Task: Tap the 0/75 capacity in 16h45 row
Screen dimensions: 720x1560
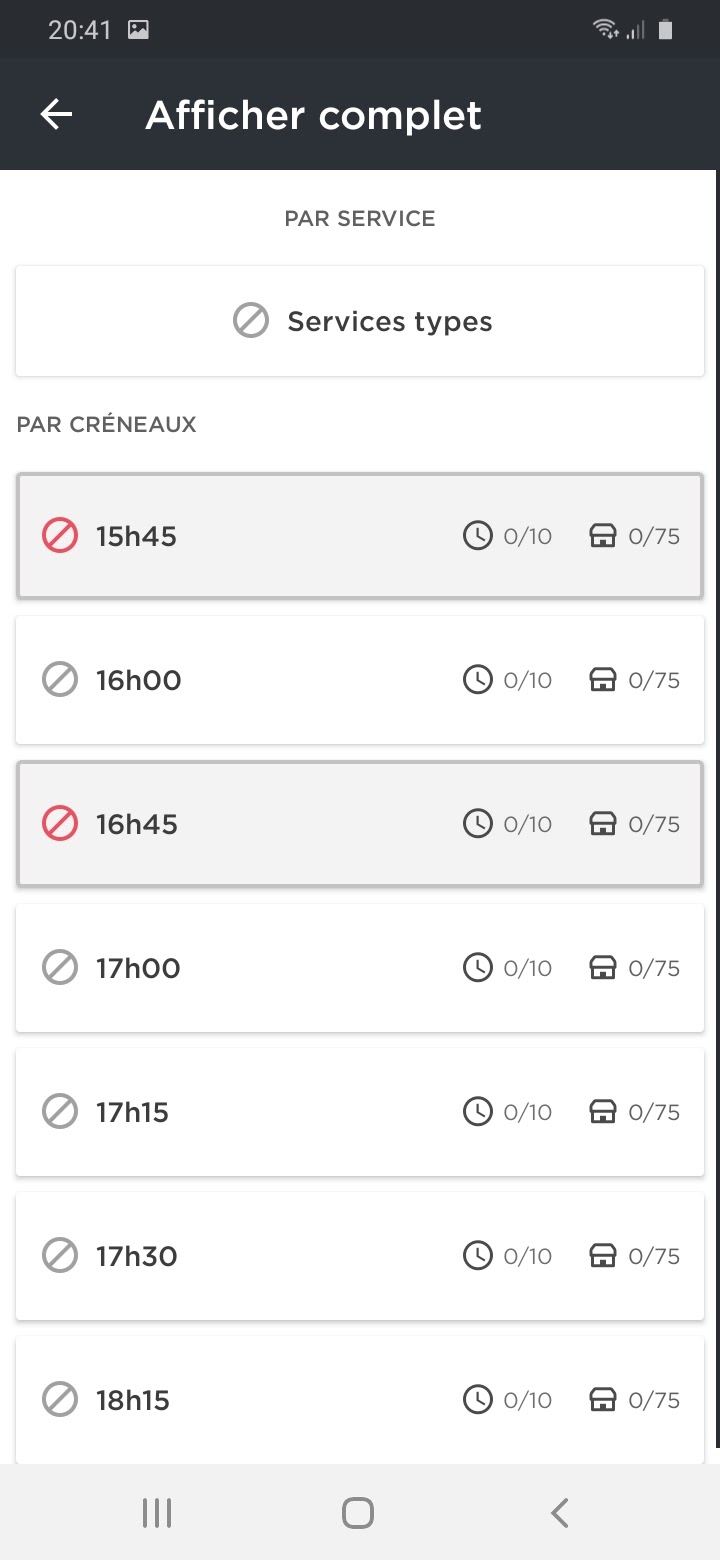Action: (654, 824)
